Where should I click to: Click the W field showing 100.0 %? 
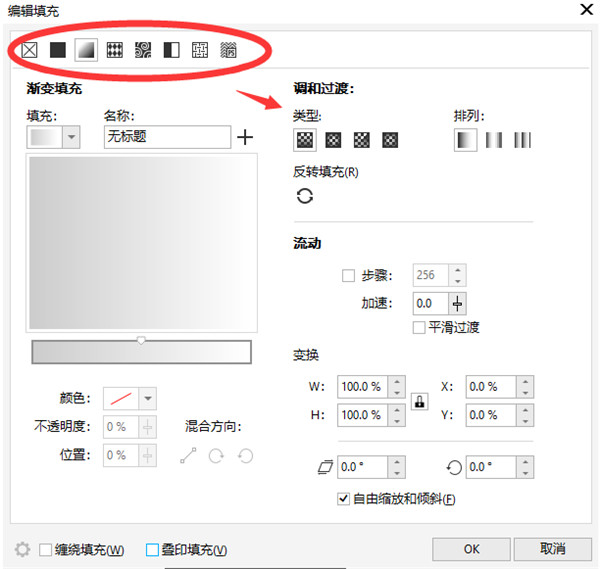click(363, 387)
